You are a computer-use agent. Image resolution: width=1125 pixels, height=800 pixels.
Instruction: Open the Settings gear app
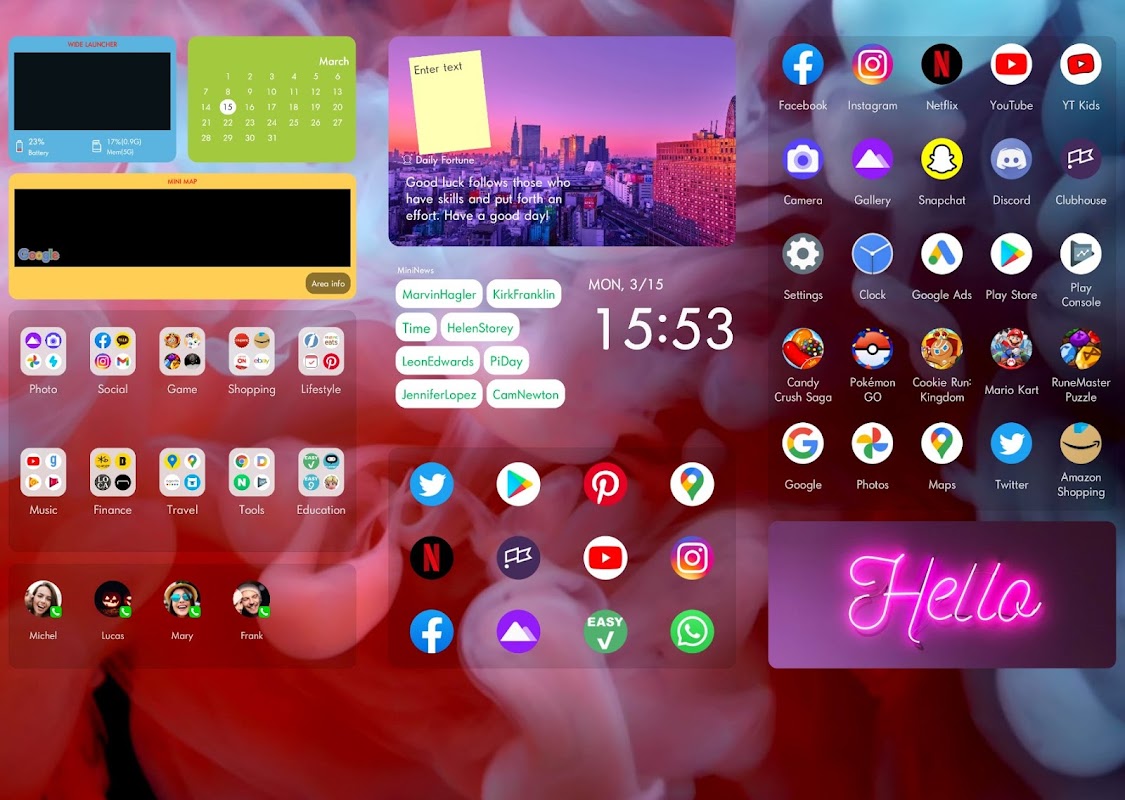[802, 254]
